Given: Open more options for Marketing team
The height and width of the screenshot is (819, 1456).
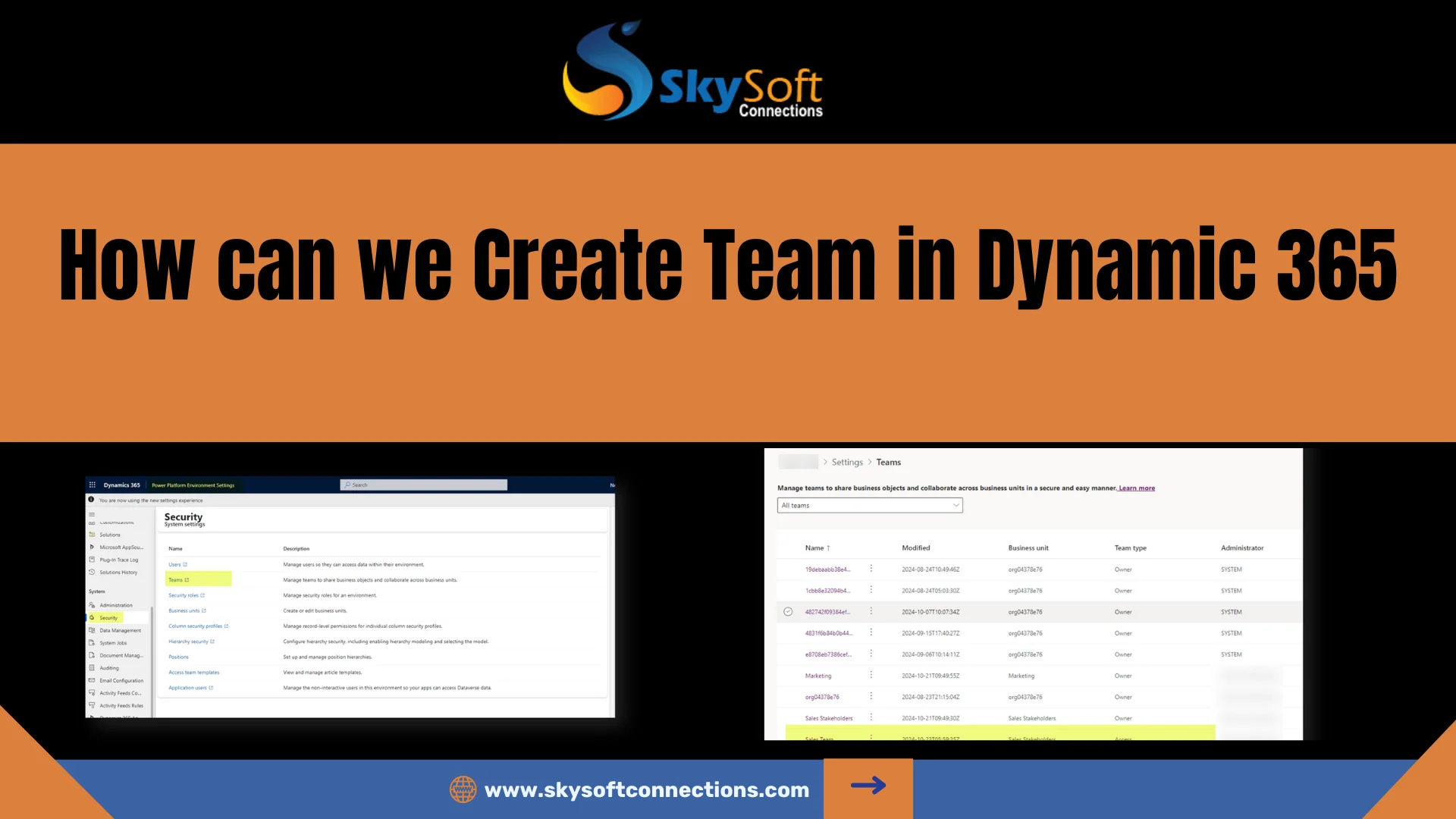Looking at the screenshot, I should (871, 675).
